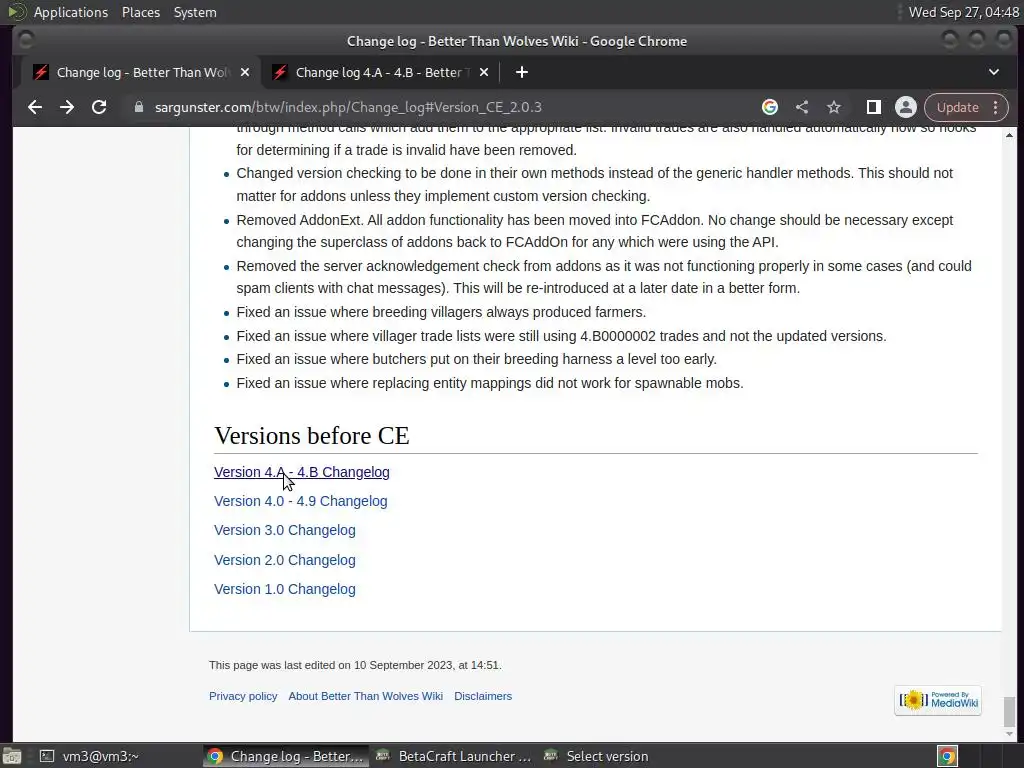Open the Places menu

(x=140, y=12)
